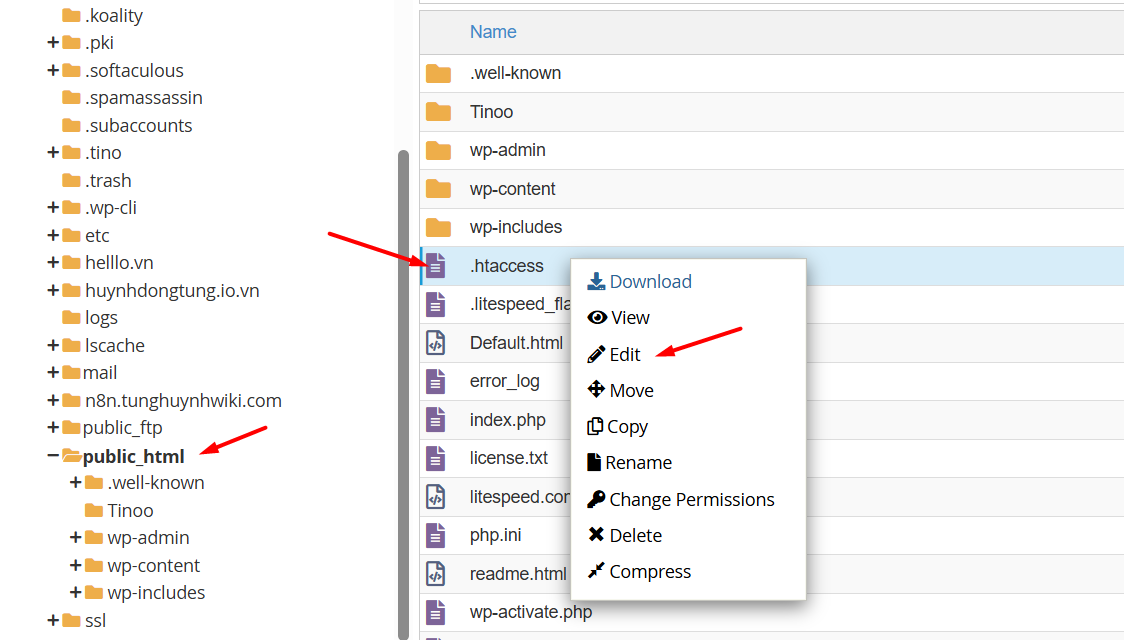The image size is (1124, 640).
Task: Sort files by the Name column header
Action: 493,32
